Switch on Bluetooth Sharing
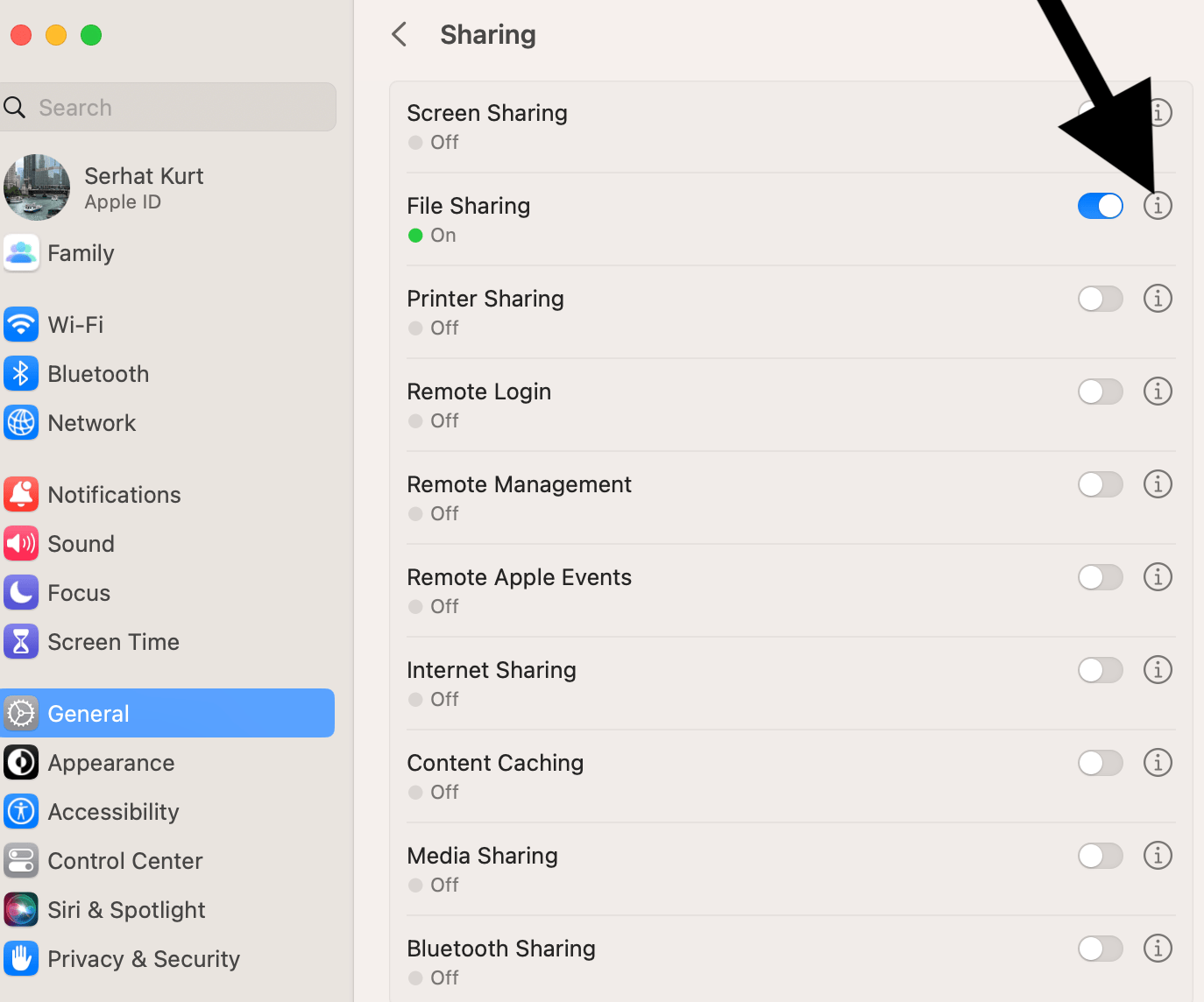This screenshot has width=1204, height=1002. tap(1101, 949)
